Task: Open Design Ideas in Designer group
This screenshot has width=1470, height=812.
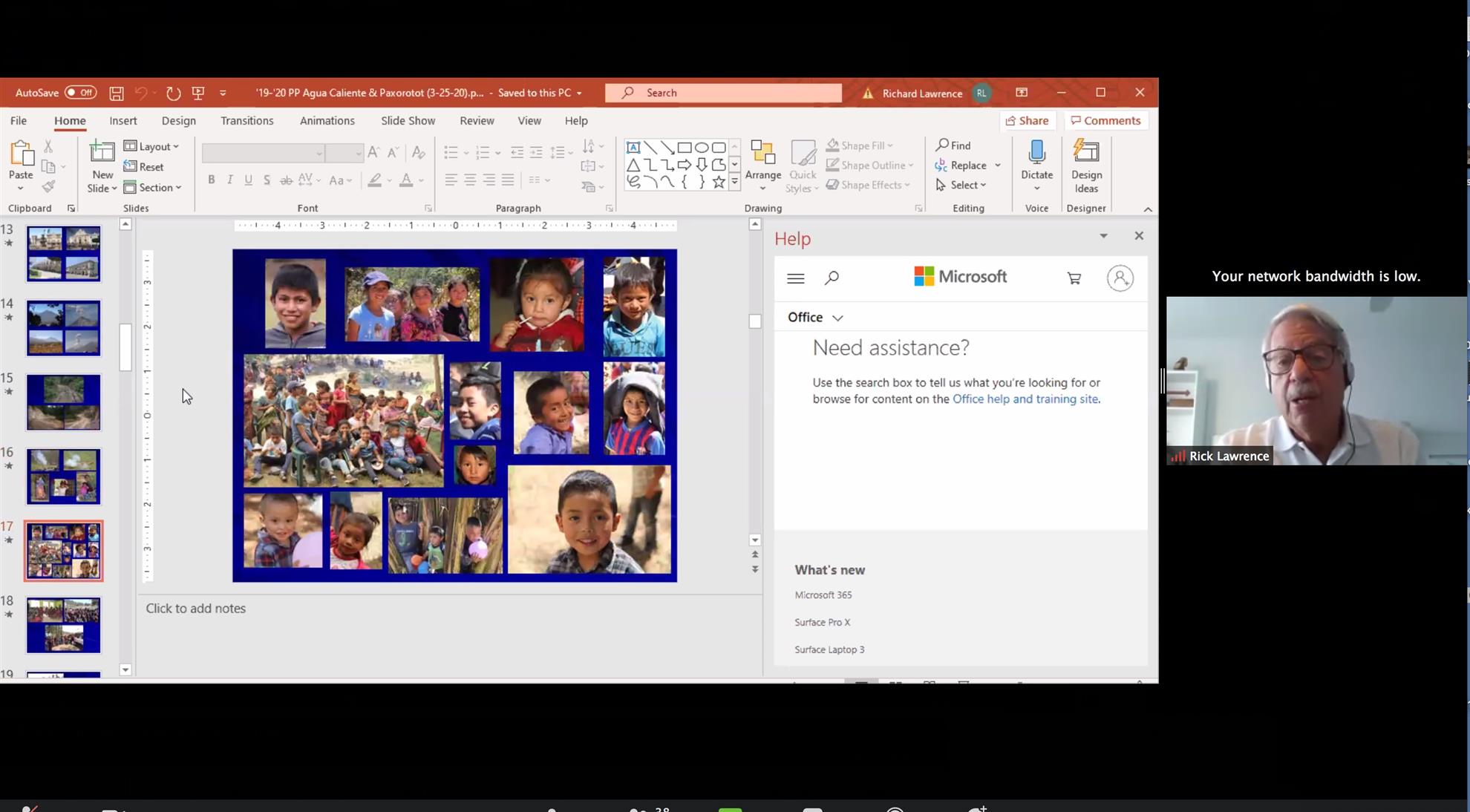Action: tap(1086, 166)
